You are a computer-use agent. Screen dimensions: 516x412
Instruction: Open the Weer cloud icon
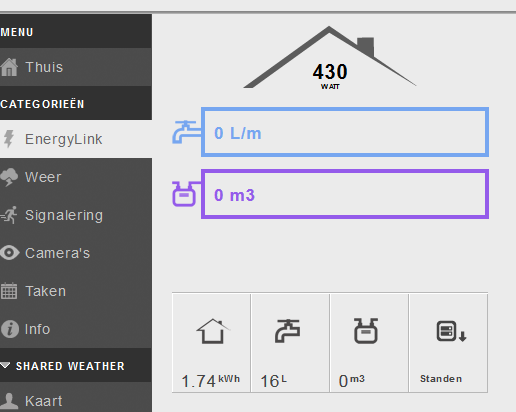coord(9,177)
